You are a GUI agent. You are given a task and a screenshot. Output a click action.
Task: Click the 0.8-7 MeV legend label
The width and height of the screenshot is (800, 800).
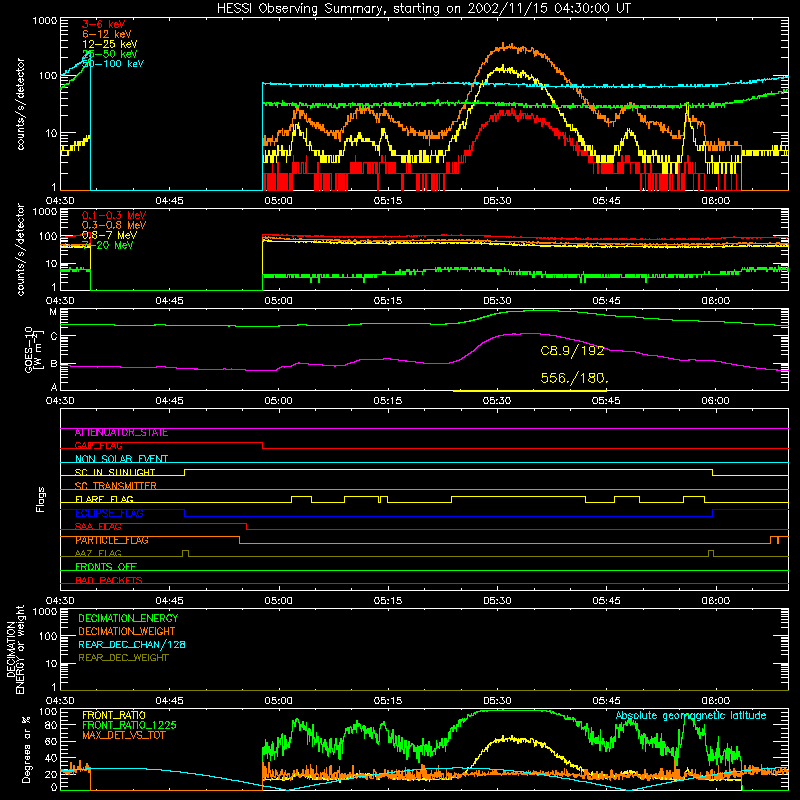[x=109, y=235]
